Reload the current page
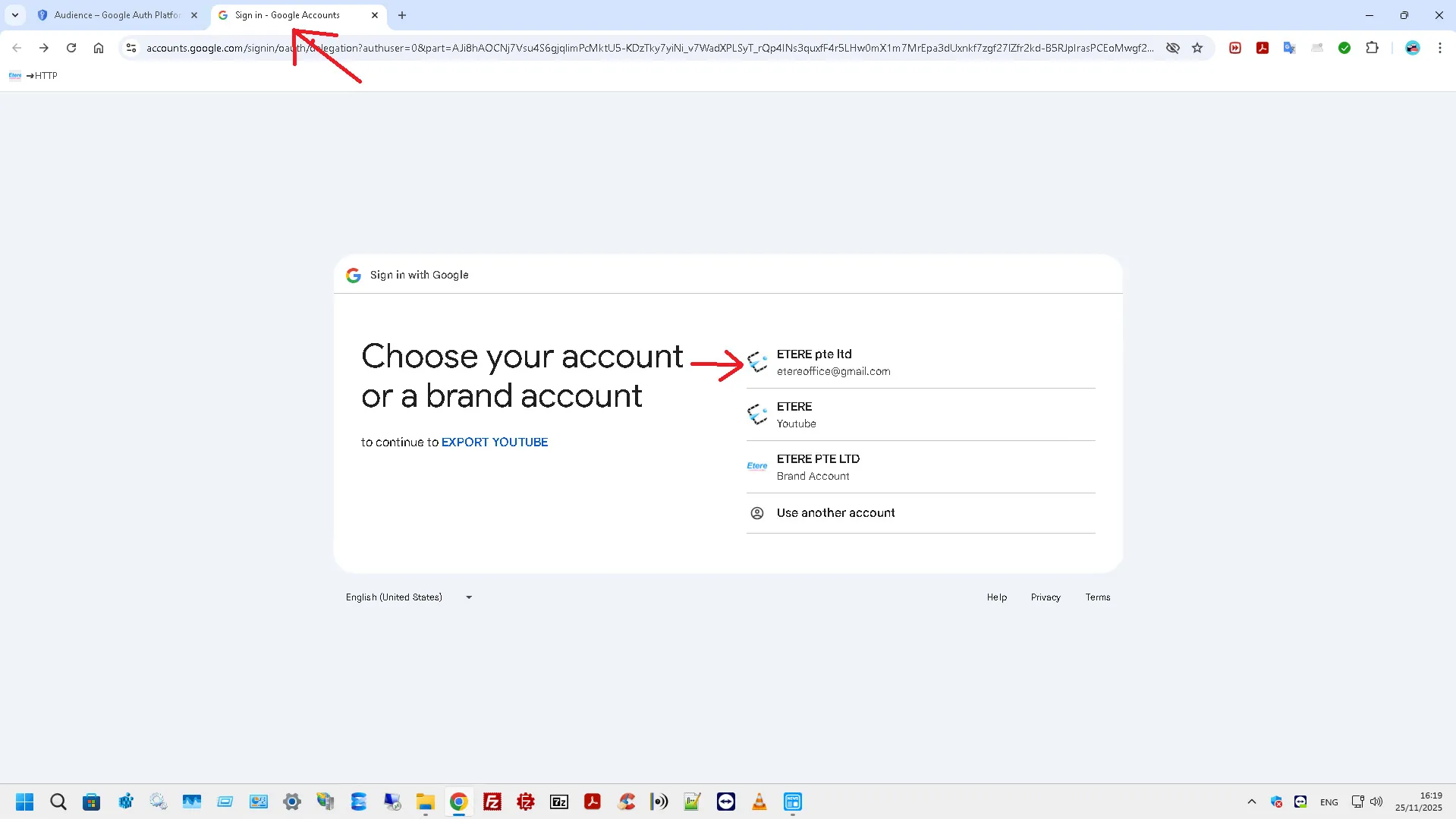This screenshot has width=1456, height=819. point(71,48)
